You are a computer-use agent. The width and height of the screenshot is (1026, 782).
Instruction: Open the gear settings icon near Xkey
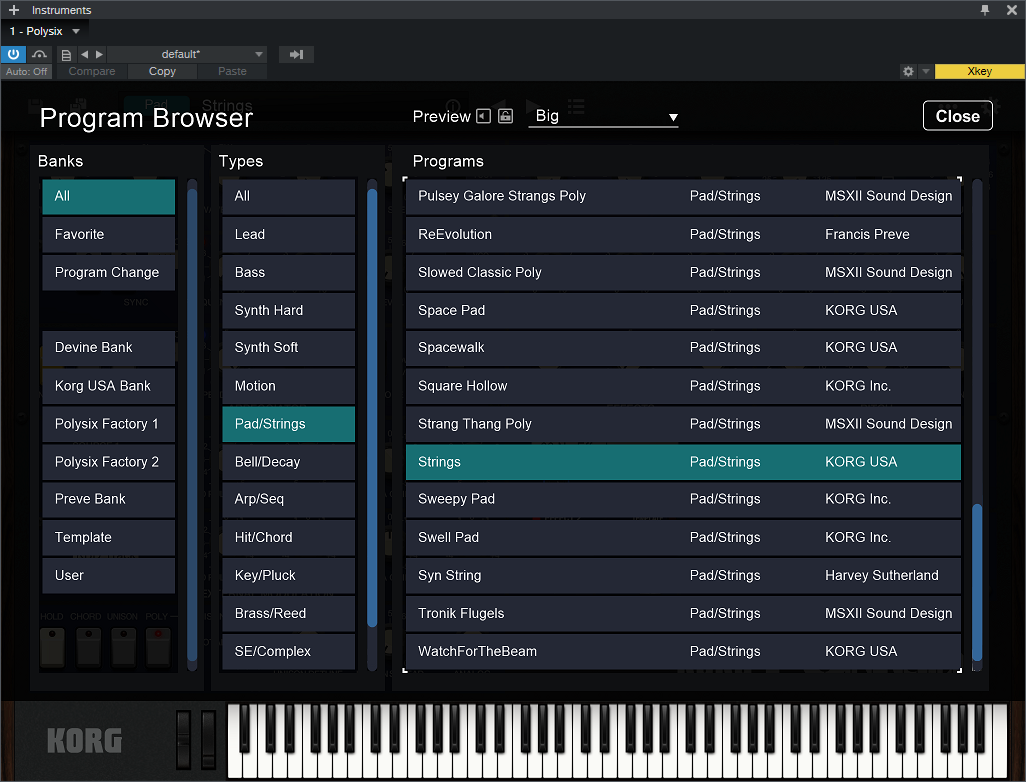(908, 71)
